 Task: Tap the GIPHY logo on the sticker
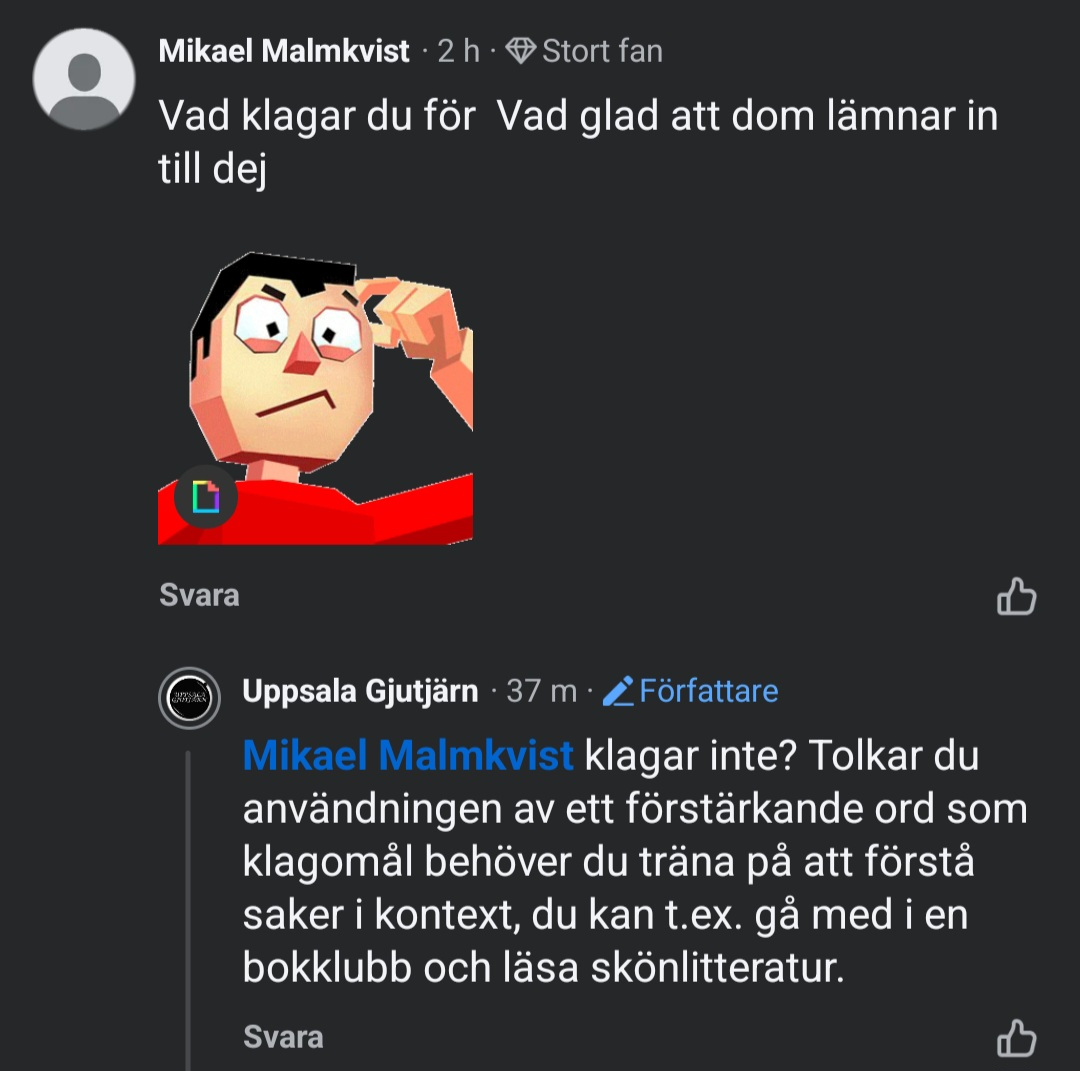coord(206,496)
